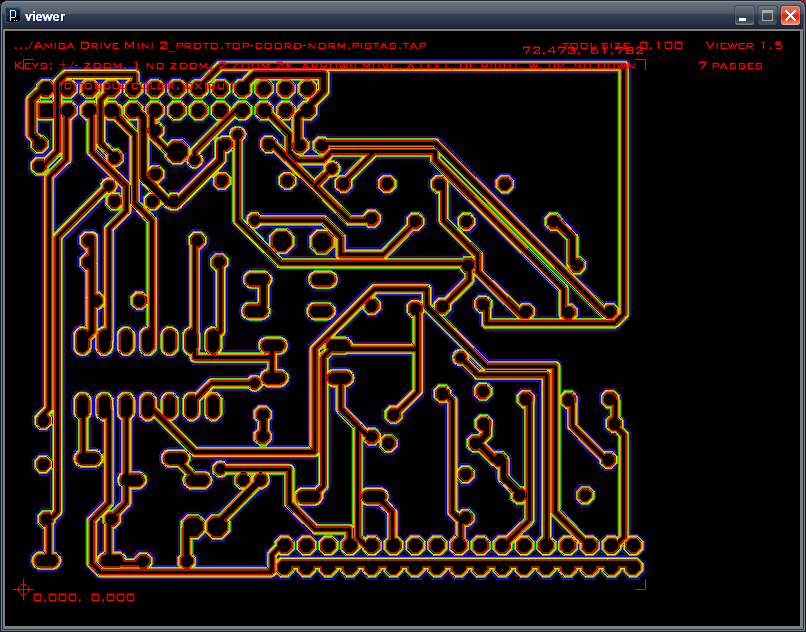The width and height of the screenshot is (806, 632).
Task: Close the viewer window
Action: click(x=790, y=16)
